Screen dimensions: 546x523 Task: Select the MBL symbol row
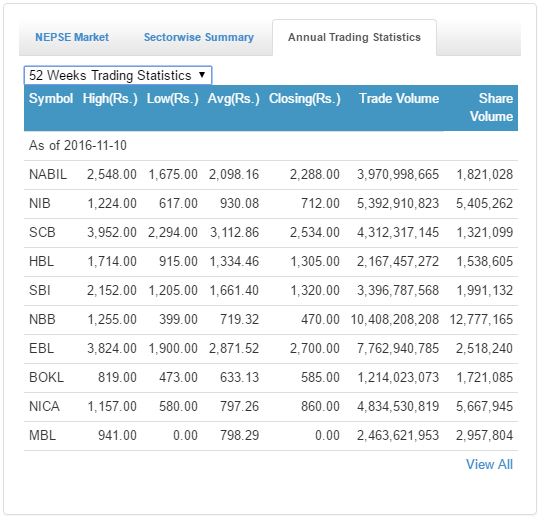pyautogui.click(x=271, y=436)
